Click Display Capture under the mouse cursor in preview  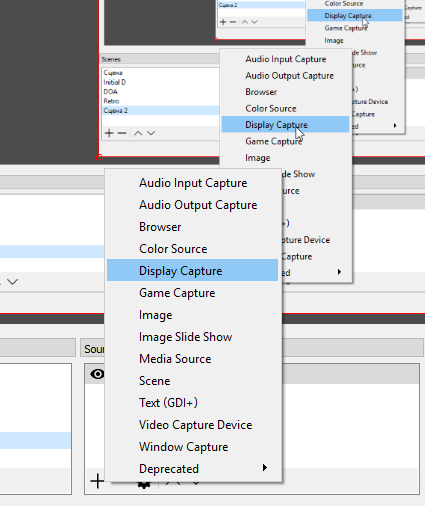(x=285, y=124)
